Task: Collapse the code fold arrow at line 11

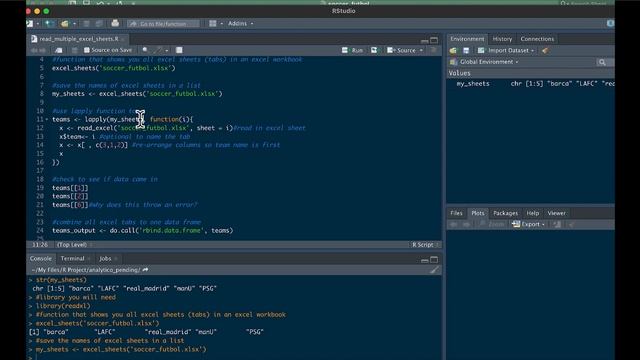Action: (47, 120)
